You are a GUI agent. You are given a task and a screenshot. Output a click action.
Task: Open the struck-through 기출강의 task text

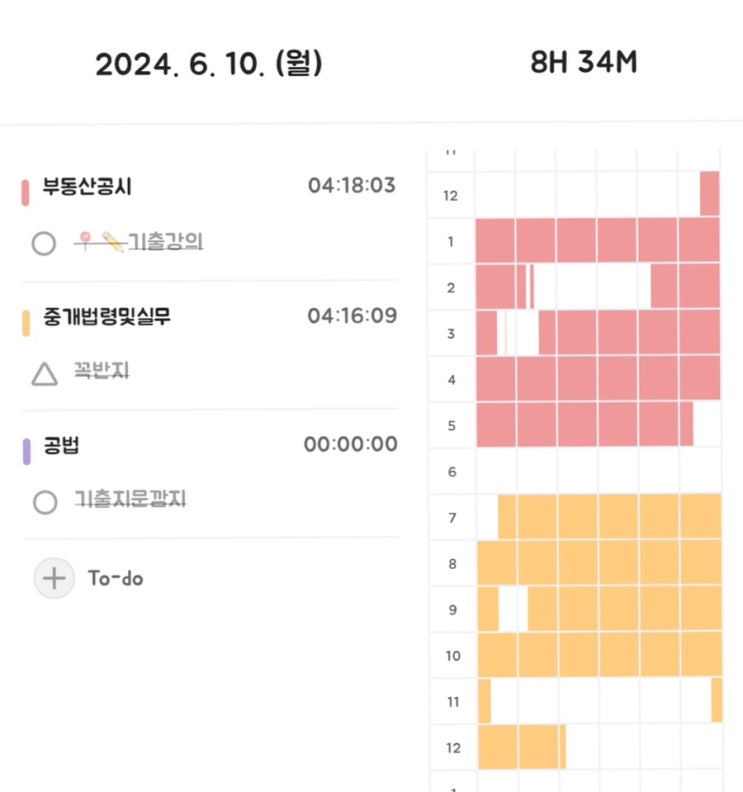point(168,241)
